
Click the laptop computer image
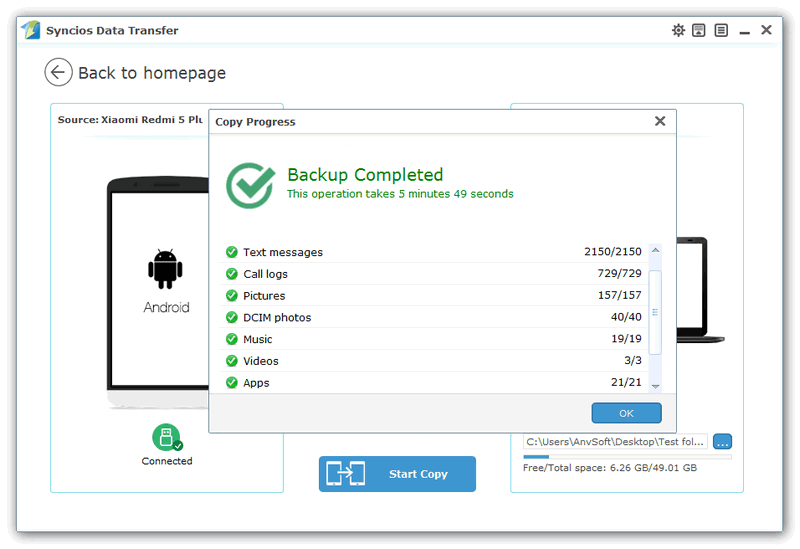click(700, 289)
